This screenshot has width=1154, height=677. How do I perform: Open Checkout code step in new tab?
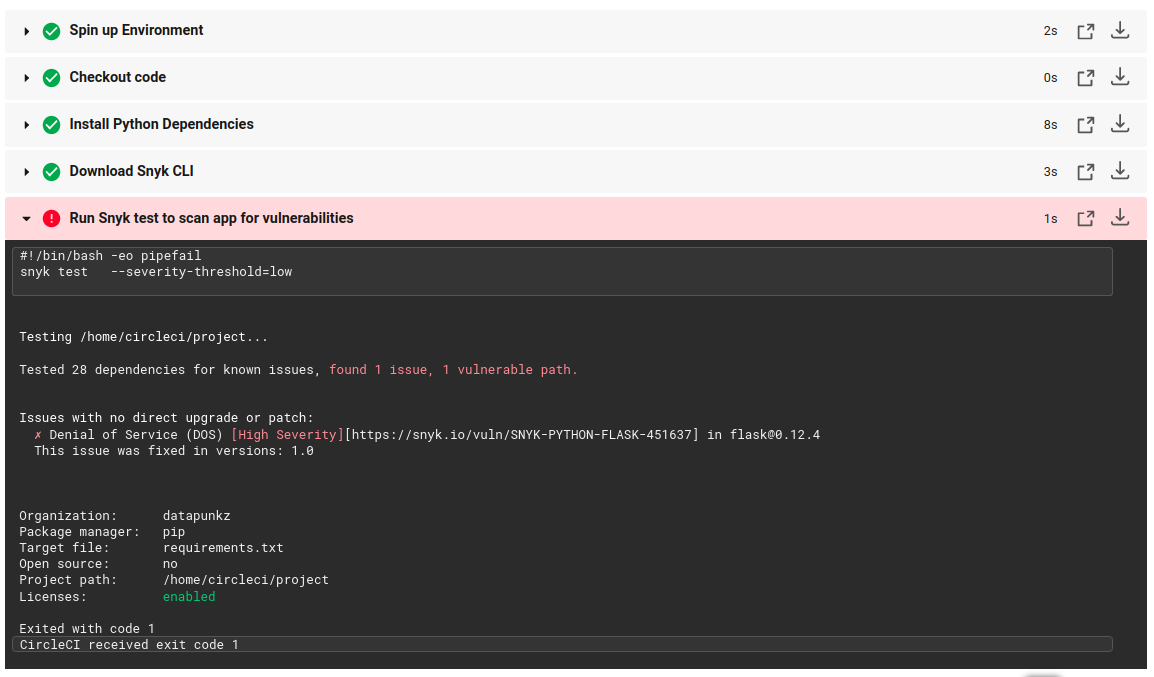click(x=1085, y=77)
